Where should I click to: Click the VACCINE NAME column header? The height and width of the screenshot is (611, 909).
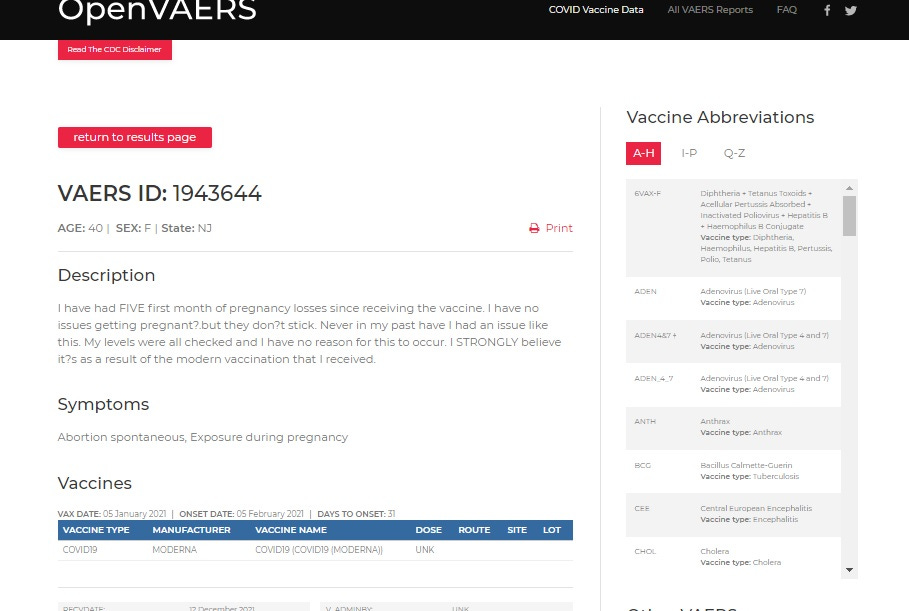(x=291, y=530)
